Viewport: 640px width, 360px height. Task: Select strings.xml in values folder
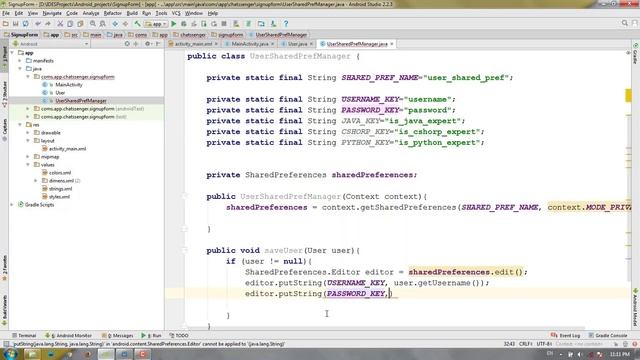pyautogui.click(x=60, y=189)
